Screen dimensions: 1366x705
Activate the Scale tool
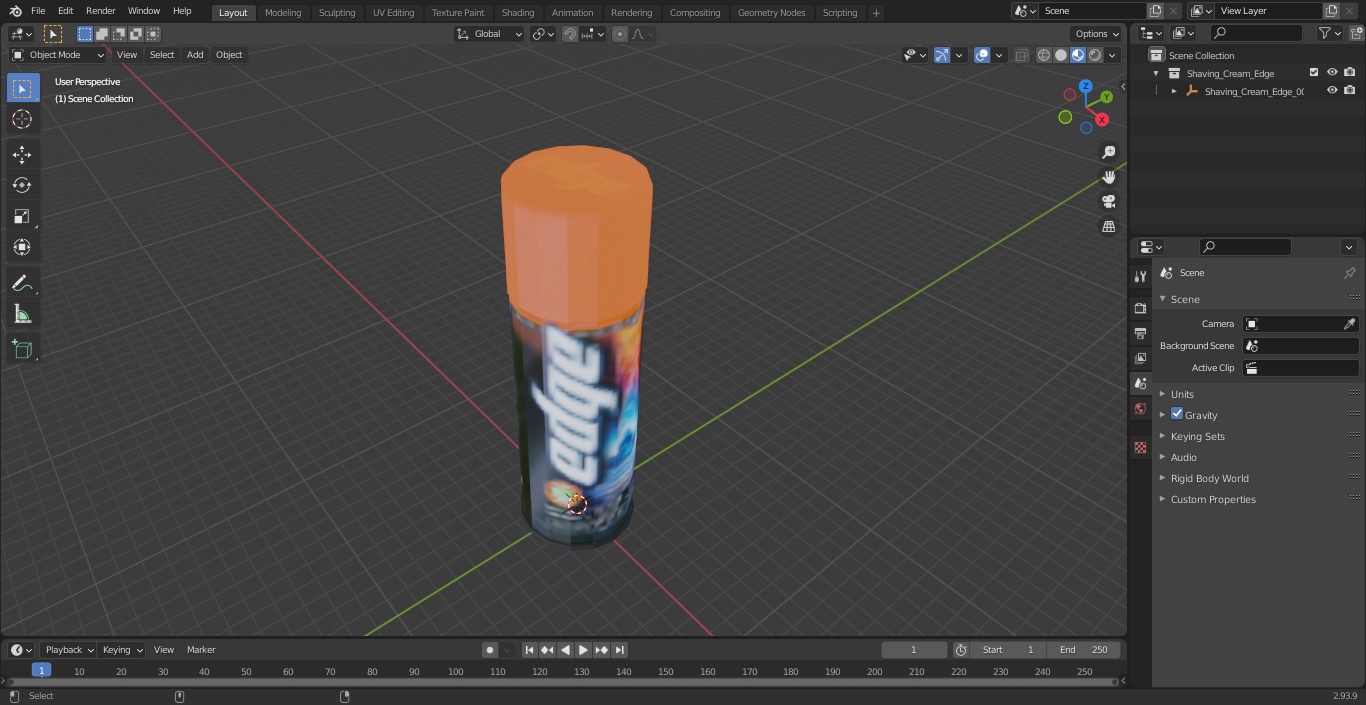pos(22,216)
